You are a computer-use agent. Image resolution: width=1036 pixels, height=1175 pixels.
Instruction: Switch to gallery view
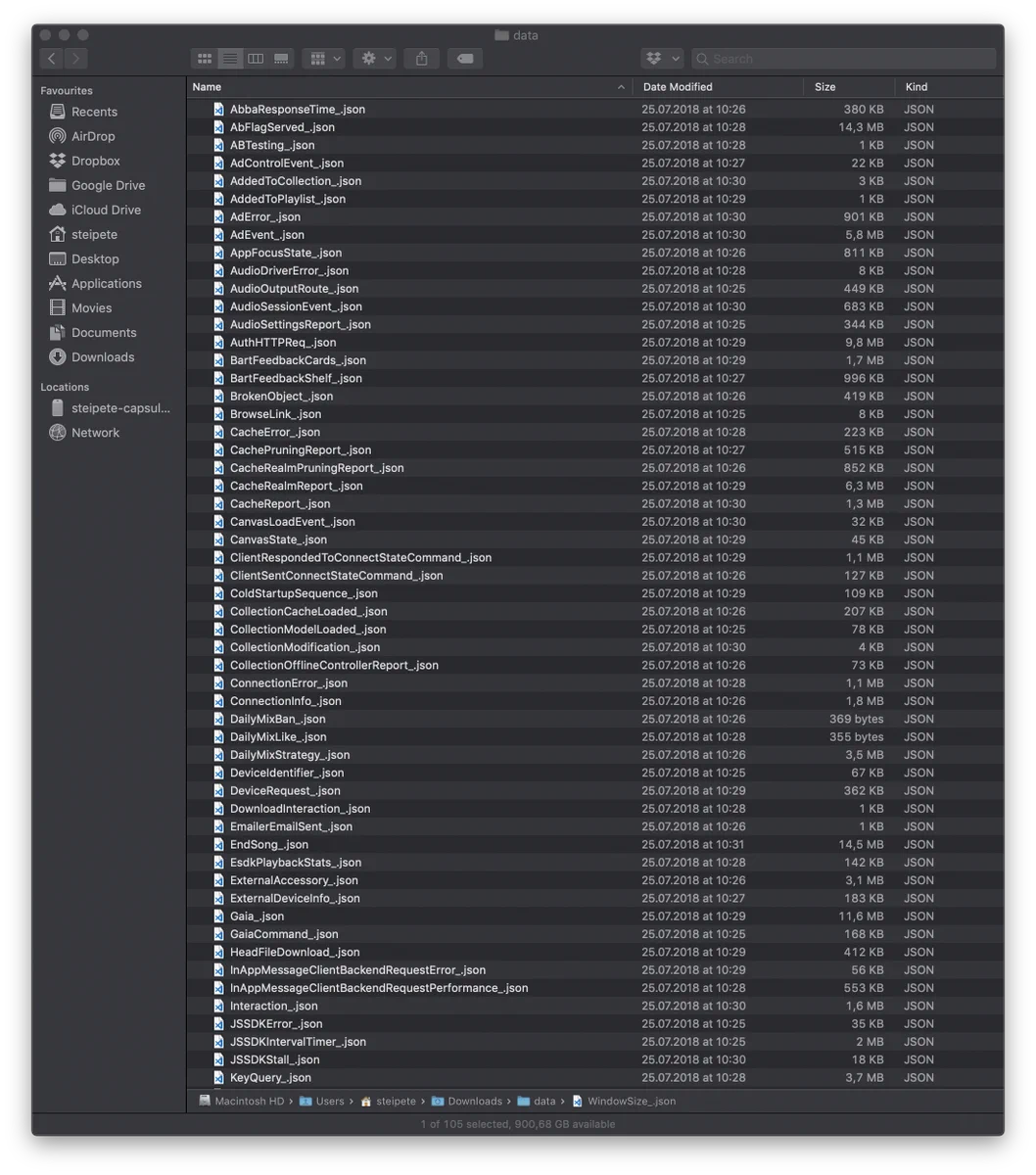pos(281,59)
